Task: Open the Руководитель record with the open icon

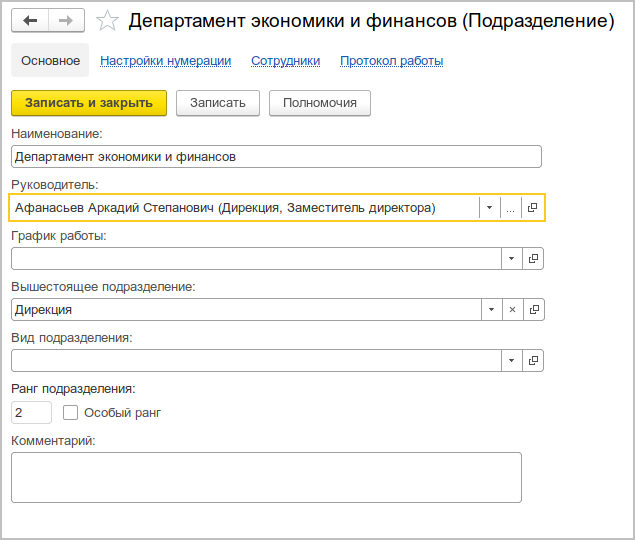Action: [x=532, y=208]
